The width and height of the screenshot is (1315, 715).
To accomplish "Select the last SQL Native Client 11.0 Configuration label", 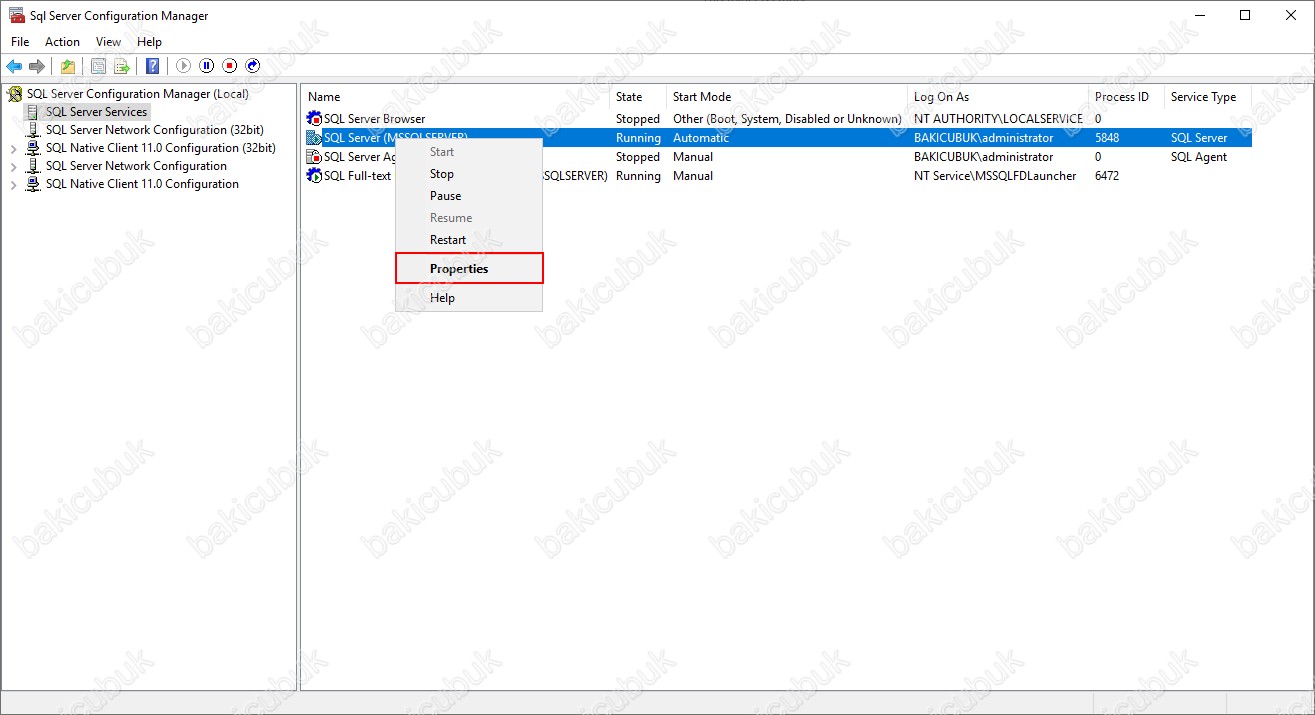I will pos(142,184).
